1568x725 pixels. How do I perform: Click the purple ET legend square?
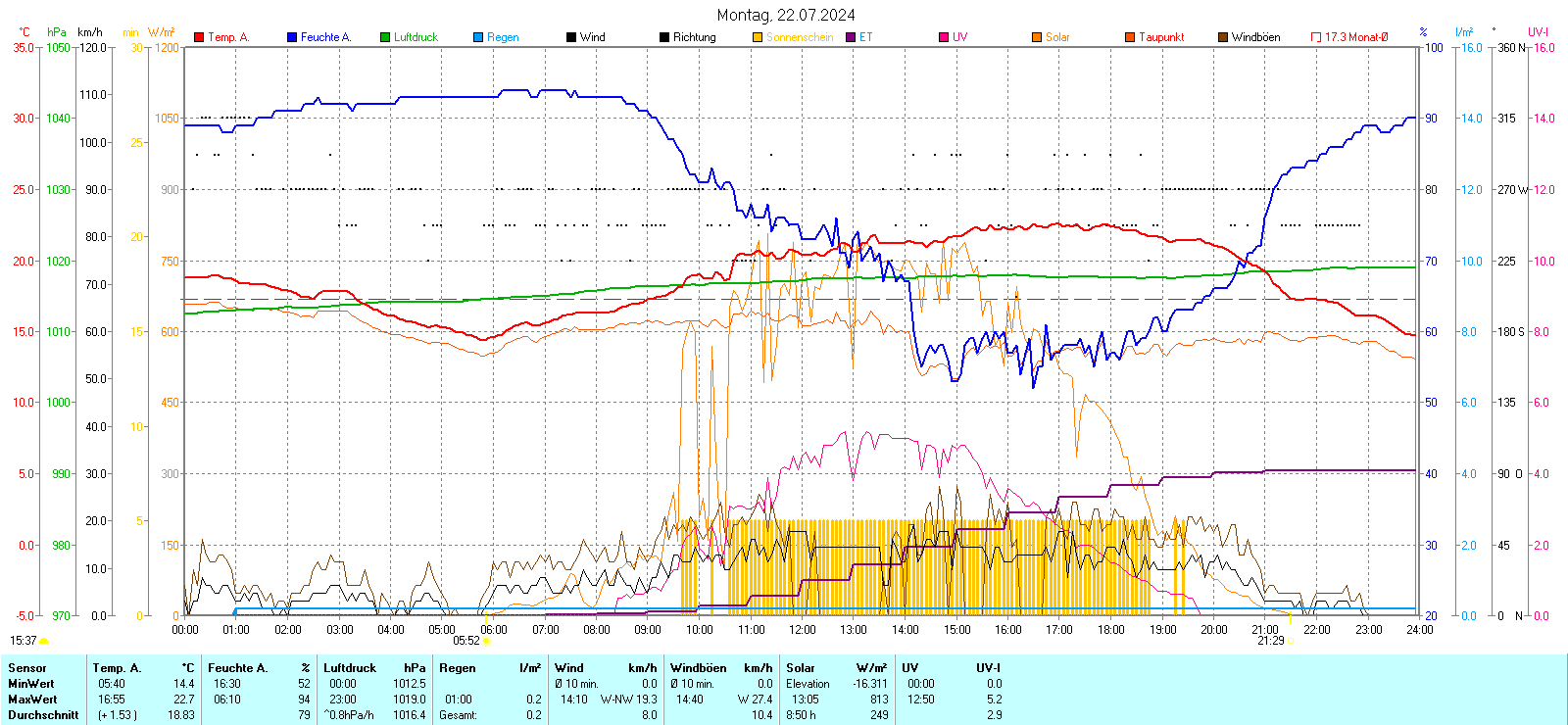point(851,37)
